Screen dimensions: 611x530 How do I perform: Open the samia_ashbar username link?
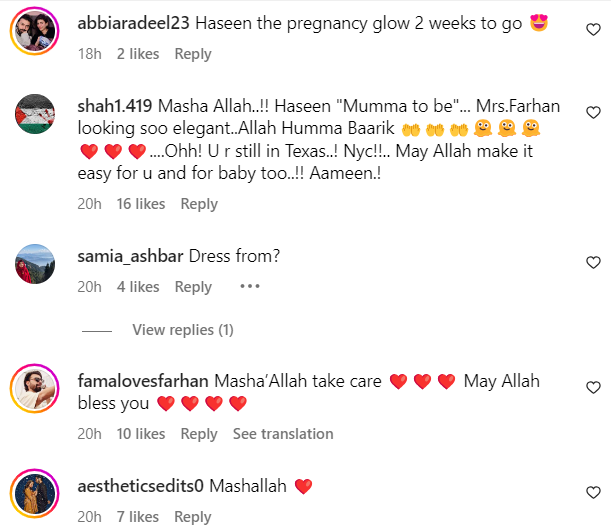click(x=130, y=256)
